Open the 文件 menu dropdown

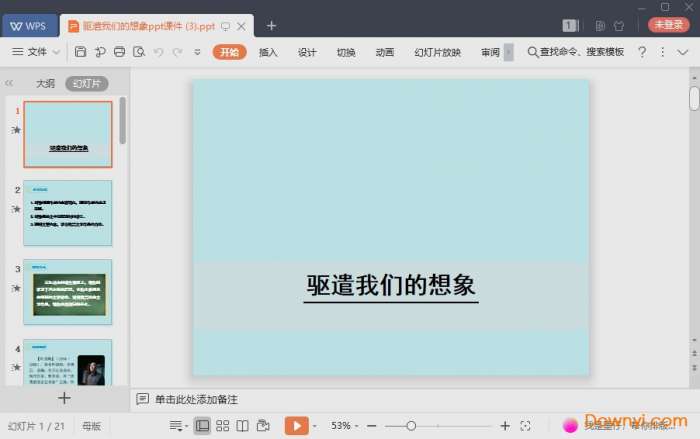click(36, 52)
